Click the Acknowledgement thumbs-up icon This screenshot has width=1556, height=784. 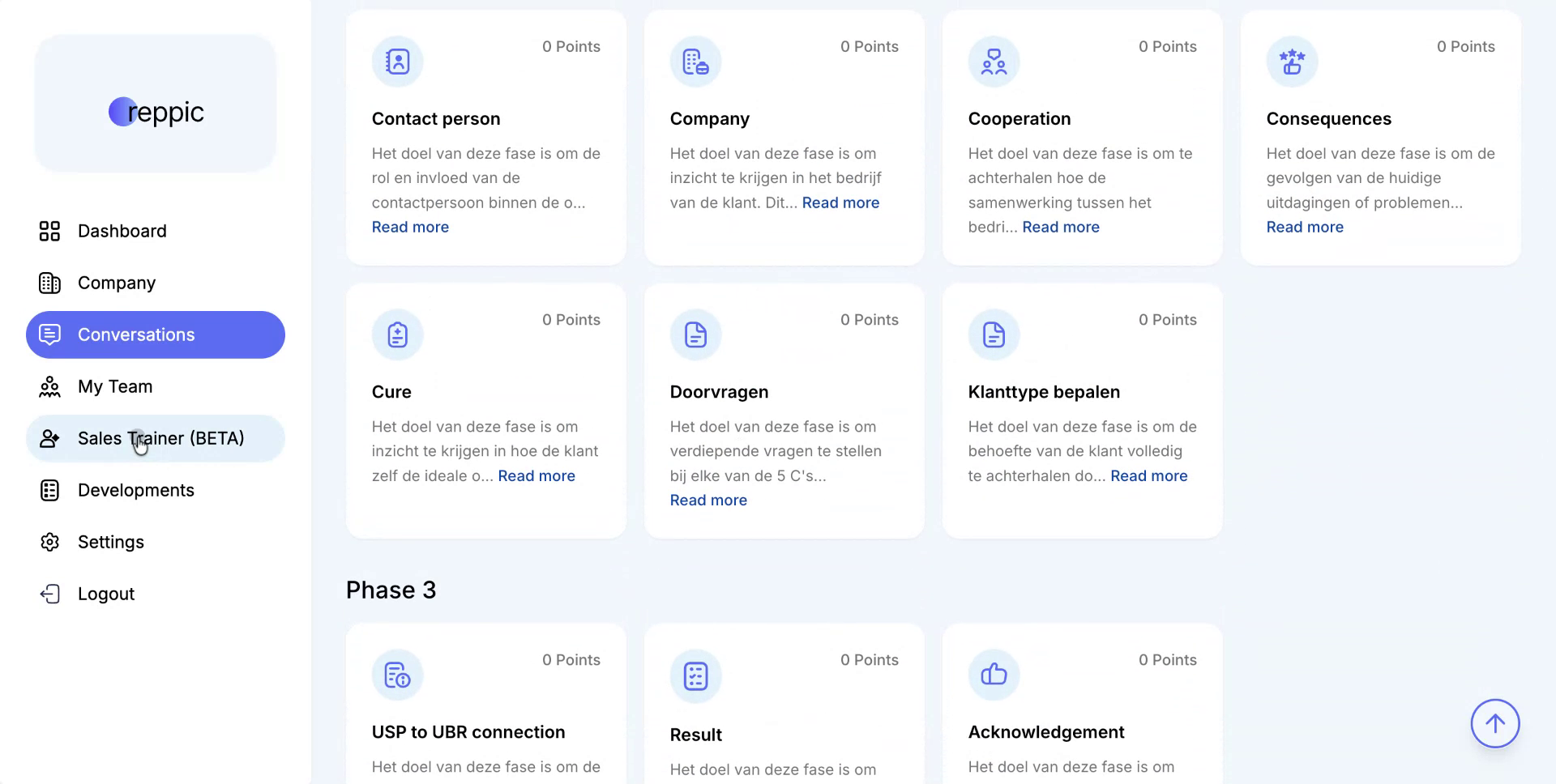pyautogui.click(x=994, y=675)
